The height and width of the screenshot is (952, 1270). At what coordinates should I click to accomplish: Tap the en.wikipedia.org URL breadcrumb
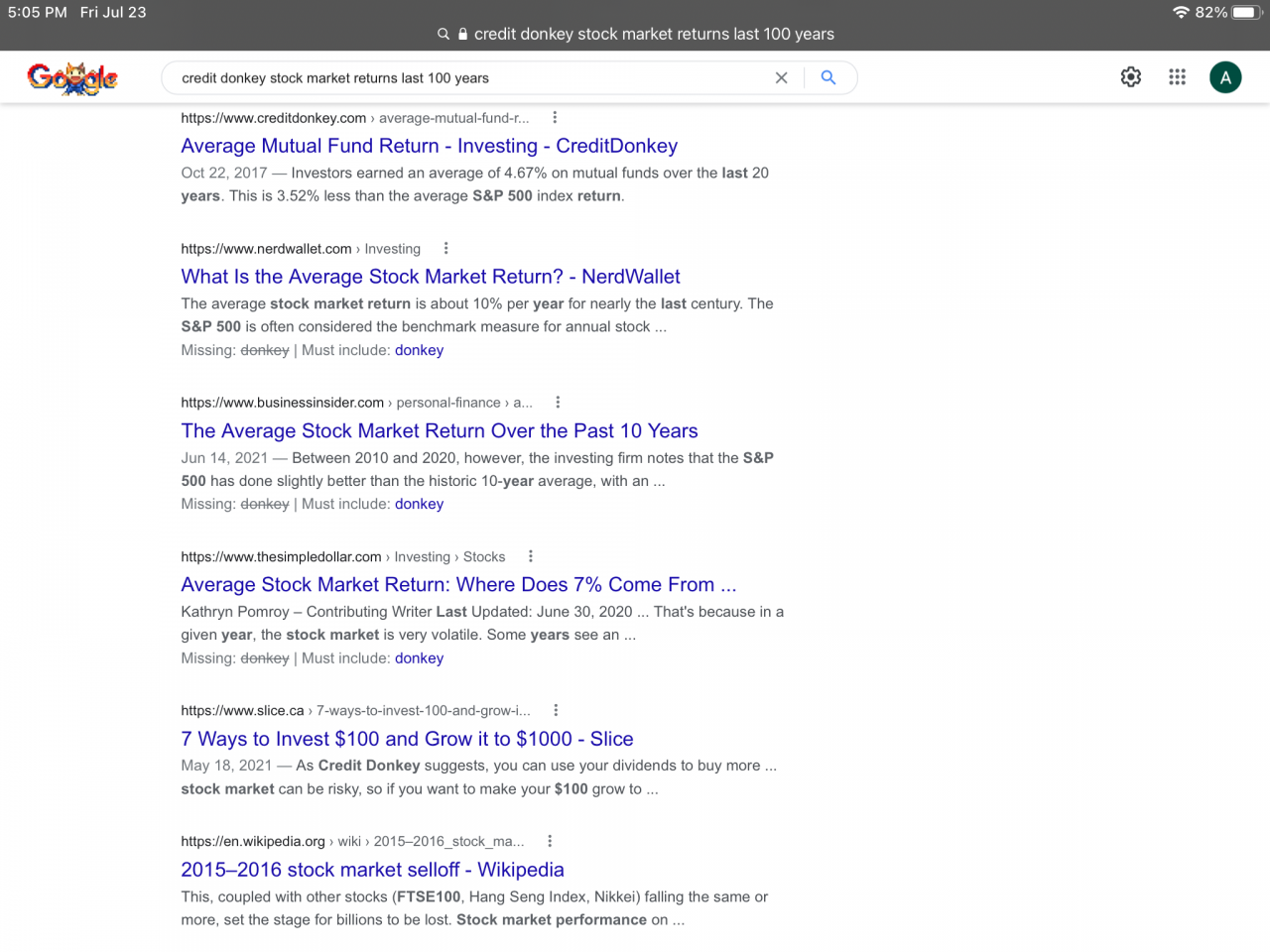pyautogui.click(x=352, y=842)
